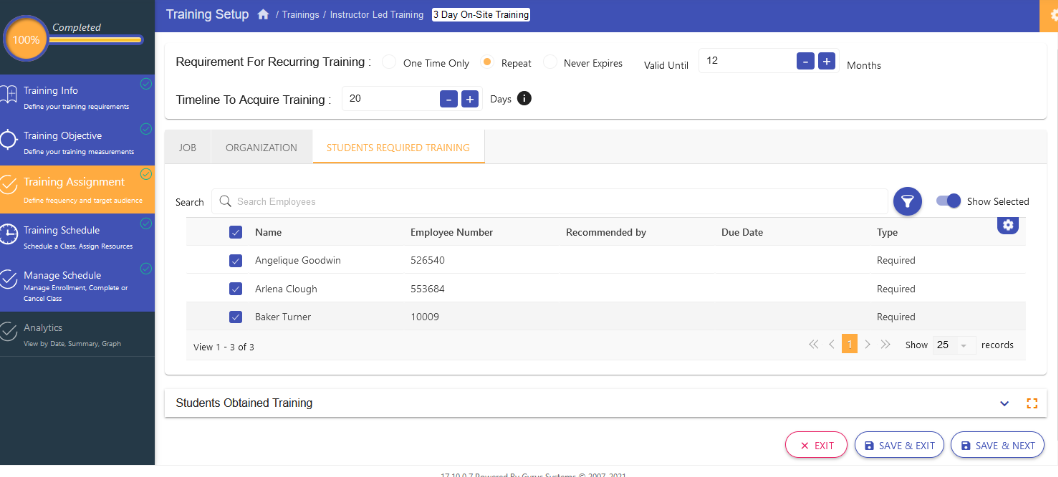Screen dimensions: 1058x477
Task: Uncheck Angelique Goodwin's checkbox
Action: [x=235, y=260]
